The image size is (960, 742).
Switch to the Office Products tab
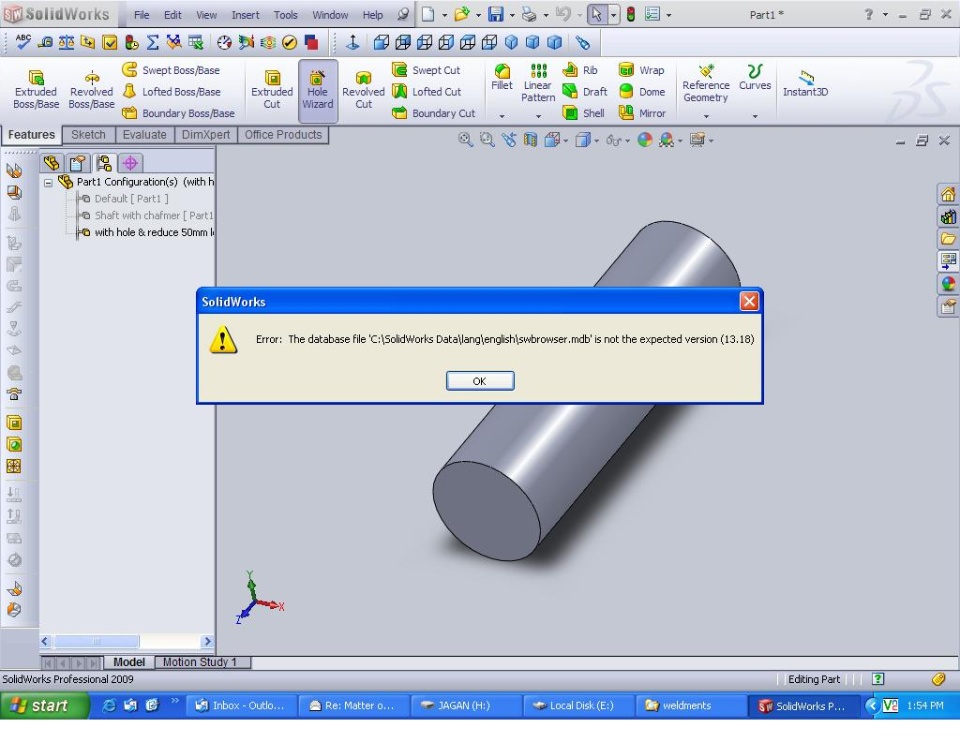tap(283, 135)
